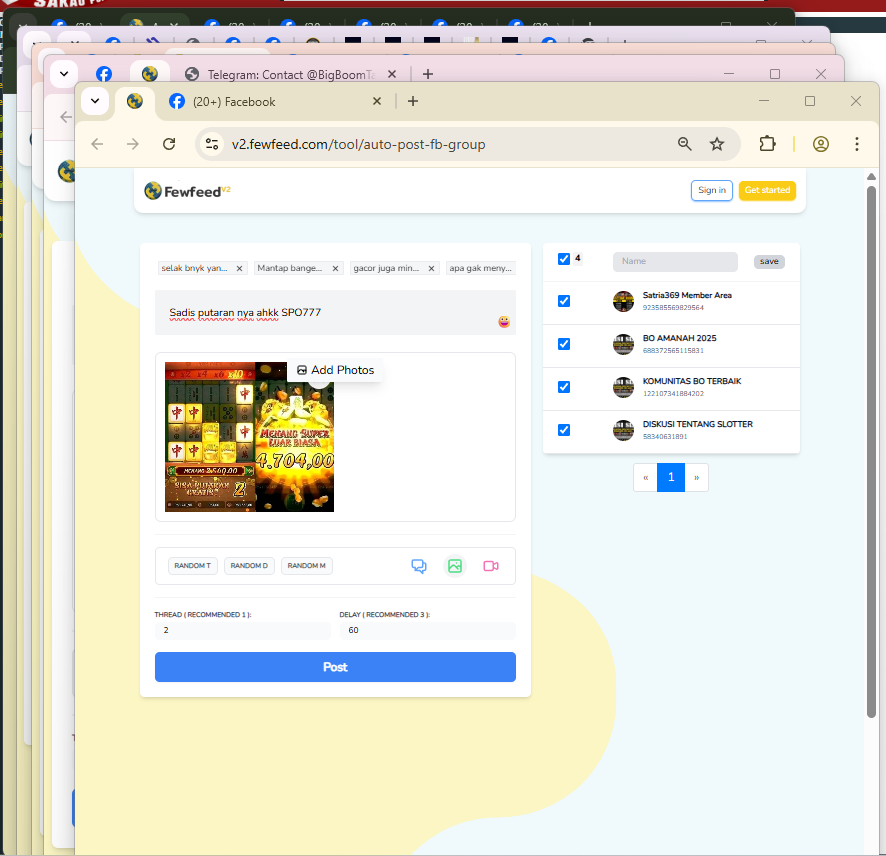This screenshot has width=886, height=856.
Task: Click the RANDOM T button
Action: (192, 566)
